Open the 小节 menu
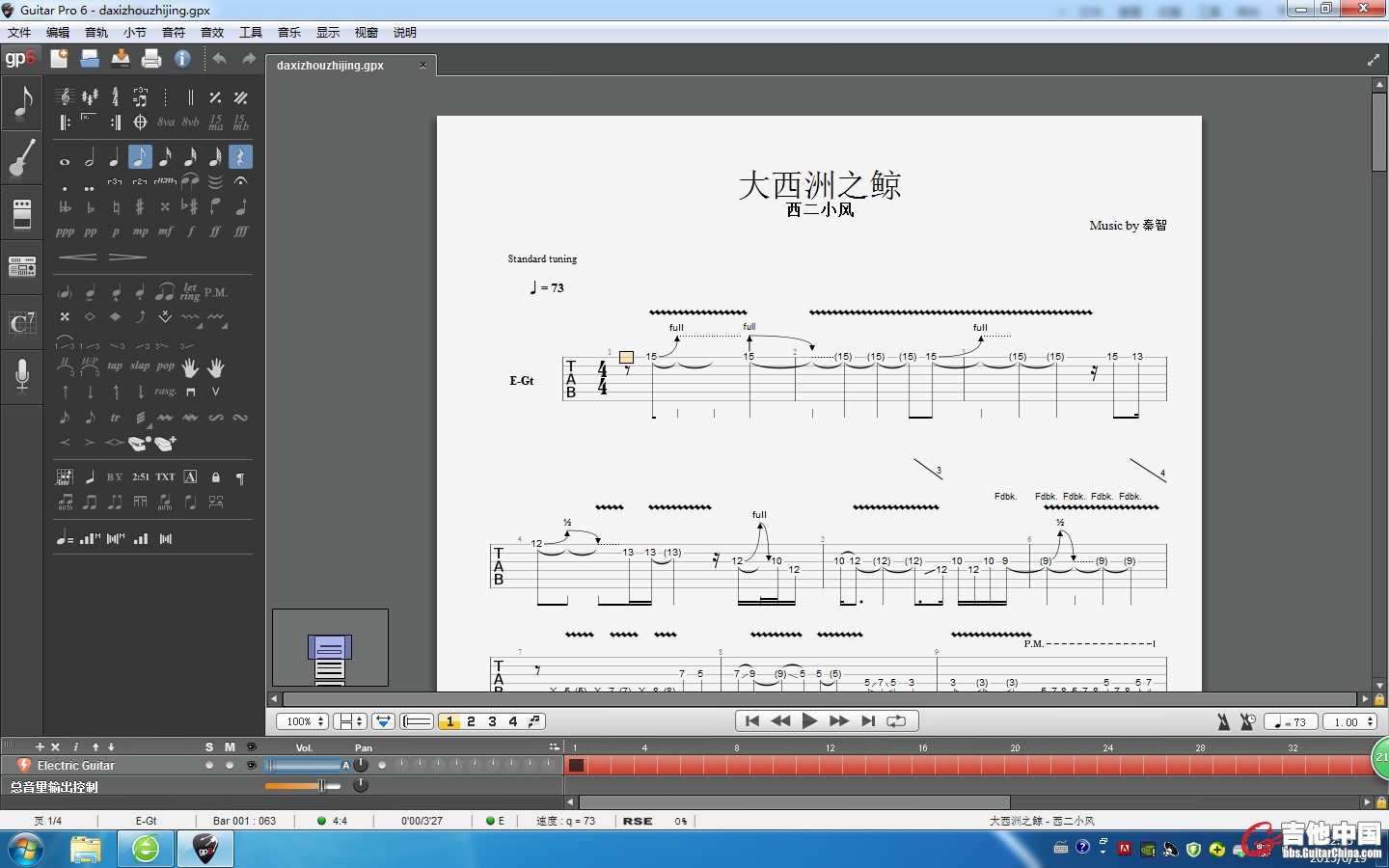 pyautogui.click(x=135, y=32)
